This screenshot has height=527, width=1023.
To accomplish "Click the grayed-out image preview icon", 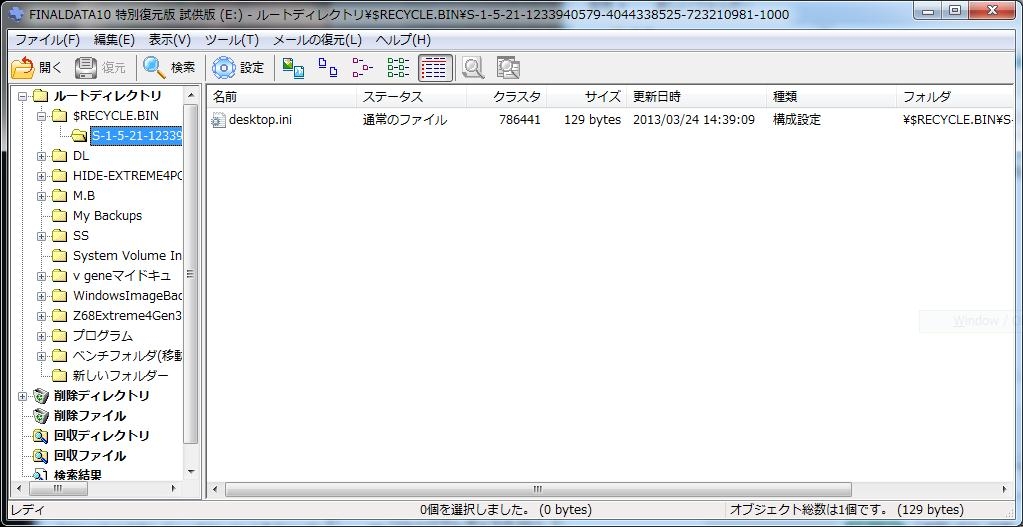I will [x=508, y=67].
